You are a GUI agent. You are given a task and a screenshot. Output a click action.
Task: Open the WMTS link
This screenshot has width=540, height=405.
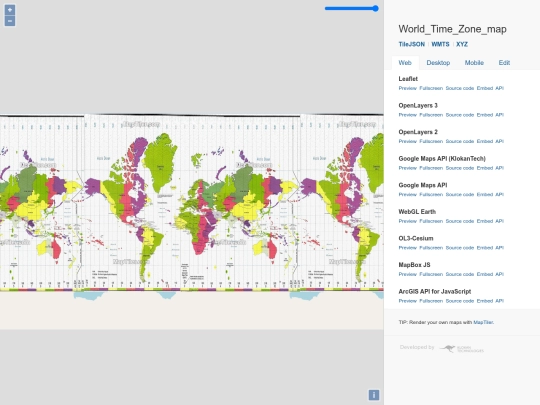[x=440, y=44]
